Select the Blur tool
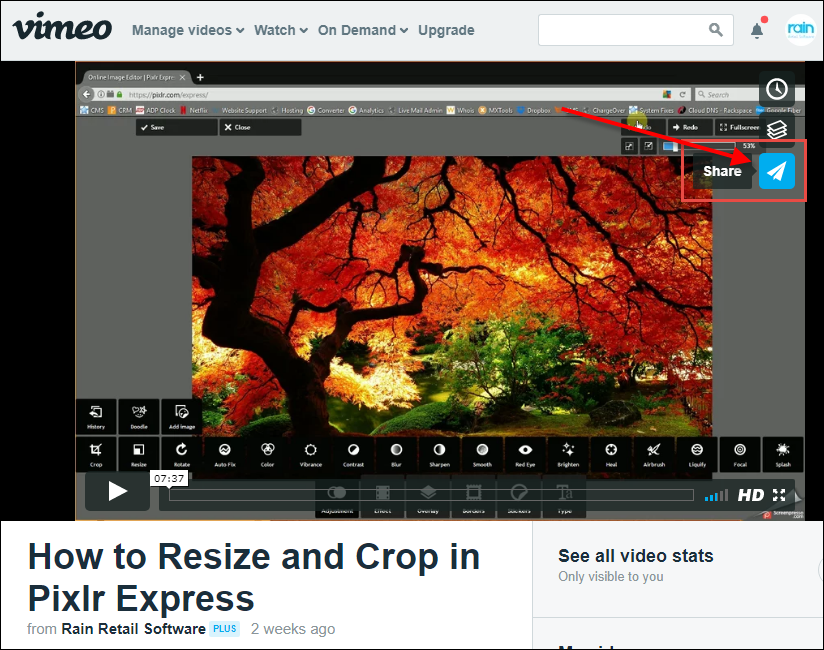 point(396,455)
